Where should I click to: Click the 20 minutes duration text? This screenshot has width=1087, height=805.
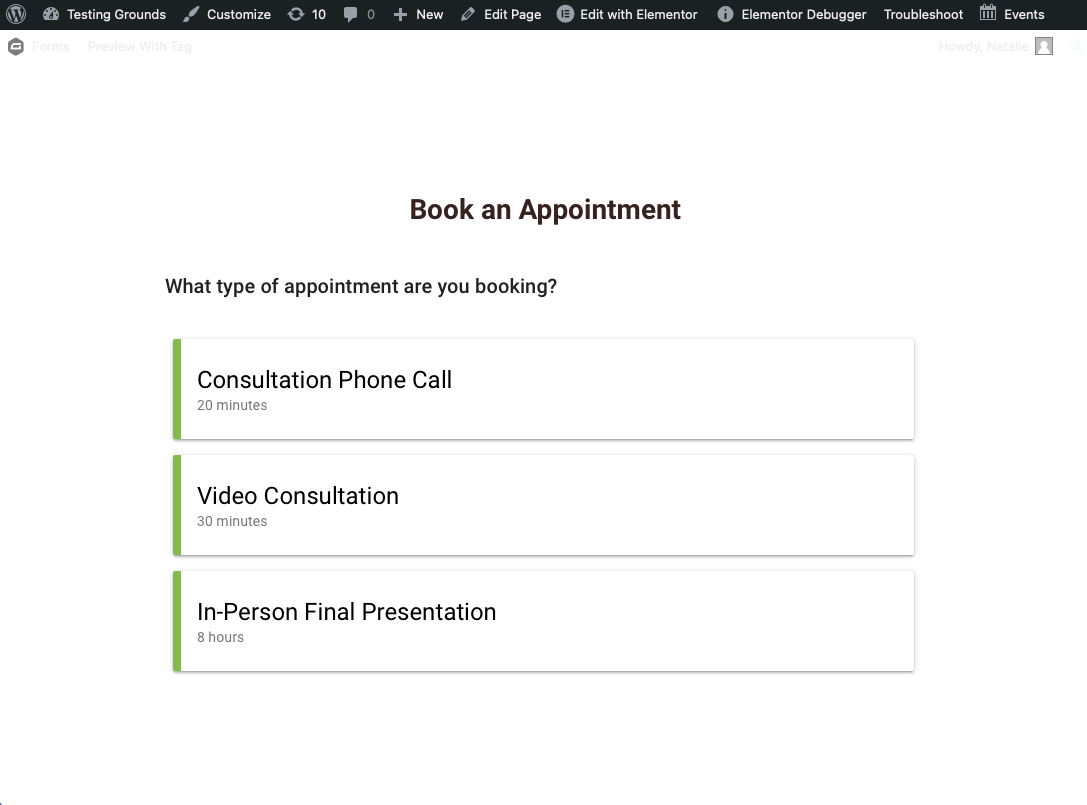click(x=232, y=405)
